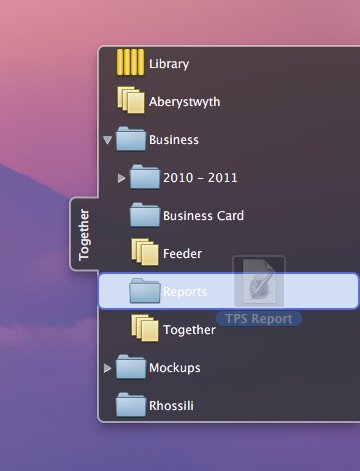Screen dimensions: 360x471
Task: Select the highlighted Reports label
Action: (185, 292)
